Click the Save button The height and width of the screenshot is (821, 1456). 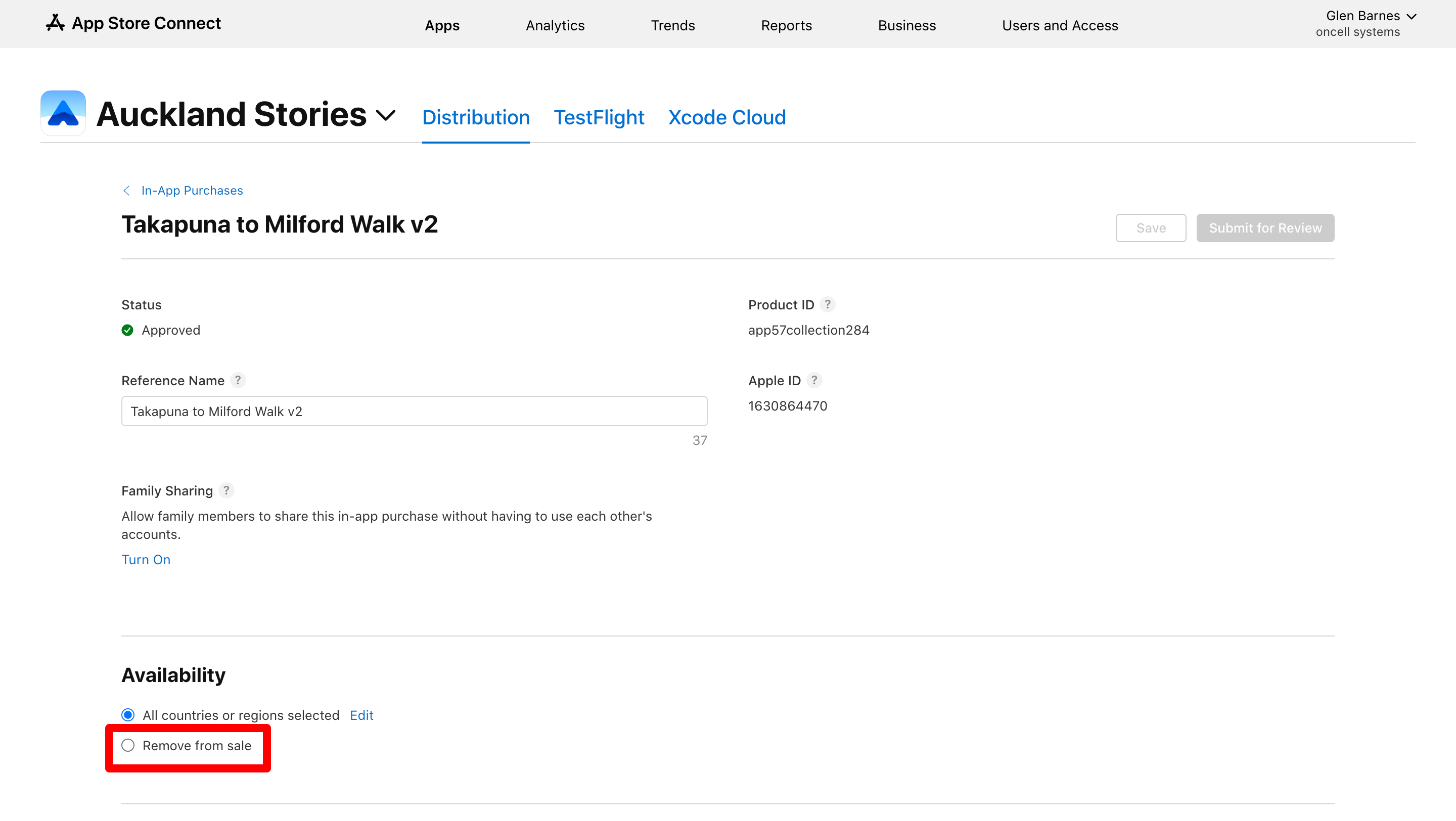click(1150, 227)
